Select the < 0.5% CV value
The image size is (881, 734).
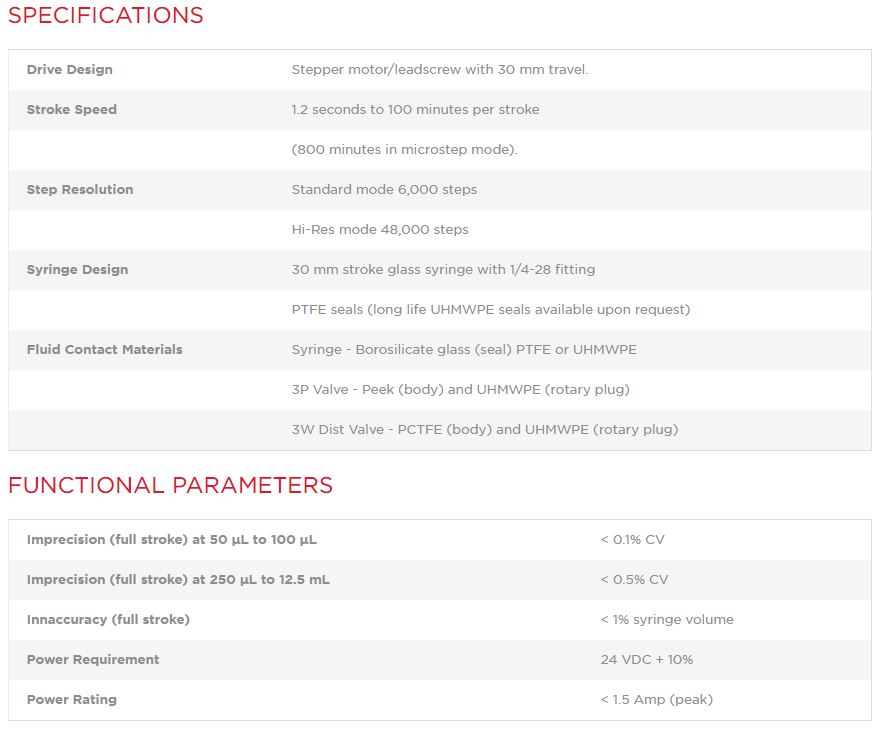(634, 580)
